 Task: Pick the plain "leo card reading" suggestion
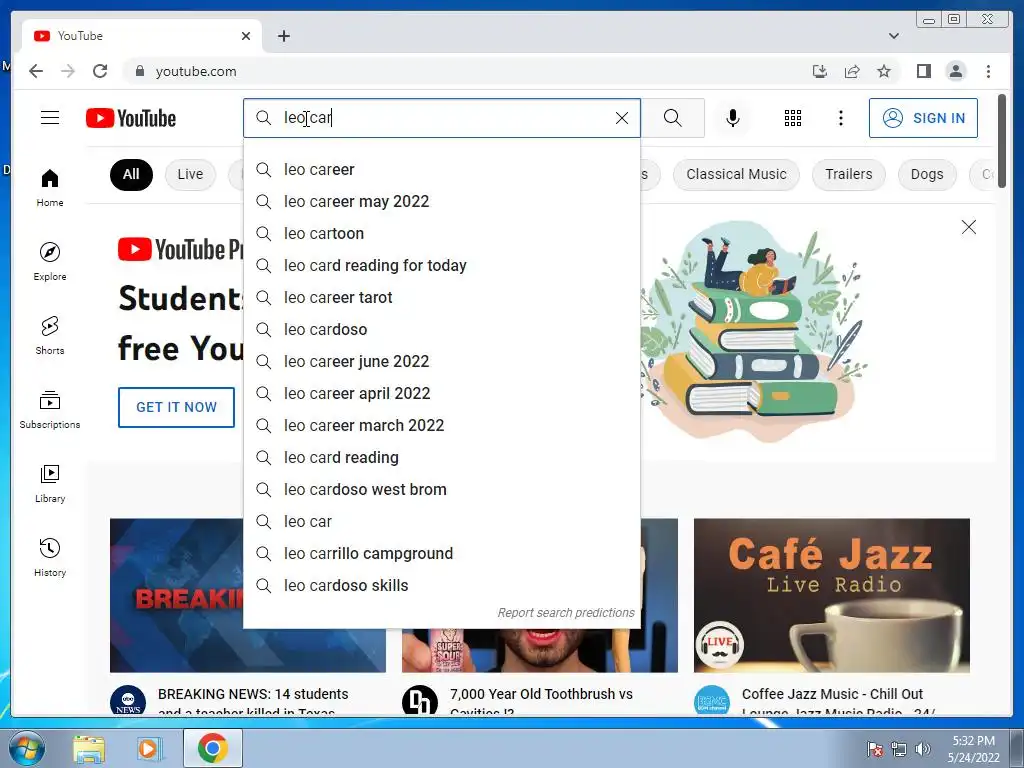coord(442,457)
